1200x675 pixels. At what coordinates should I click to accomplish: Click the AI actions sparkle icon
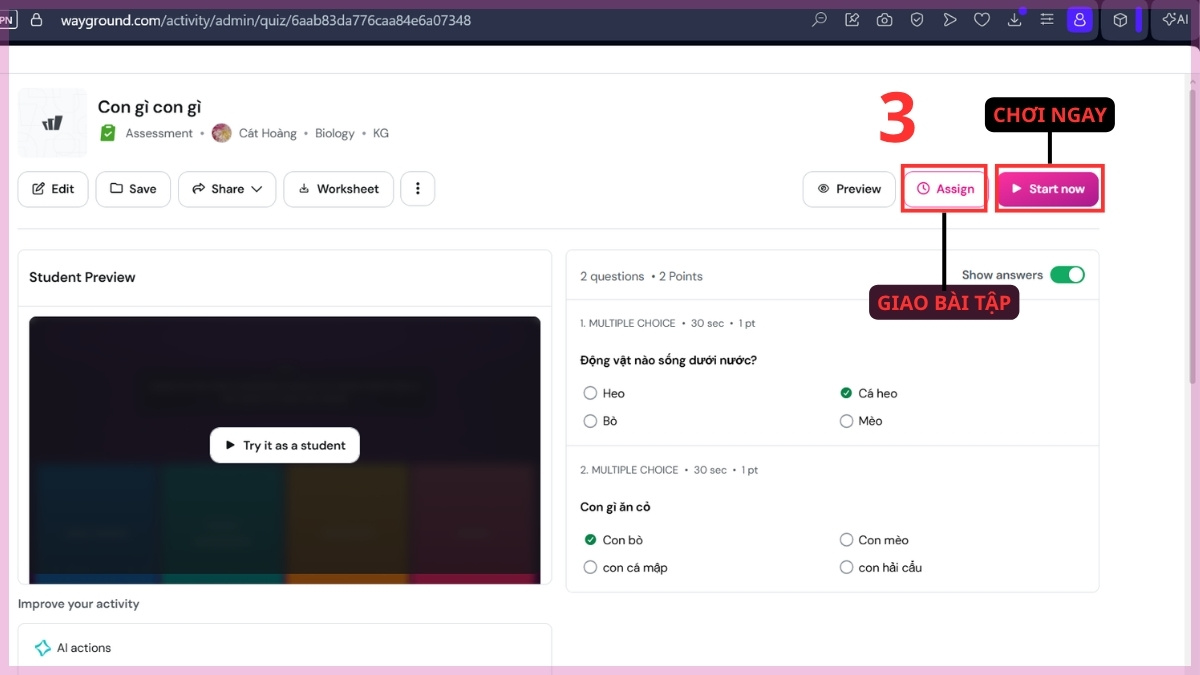(43, 648)
